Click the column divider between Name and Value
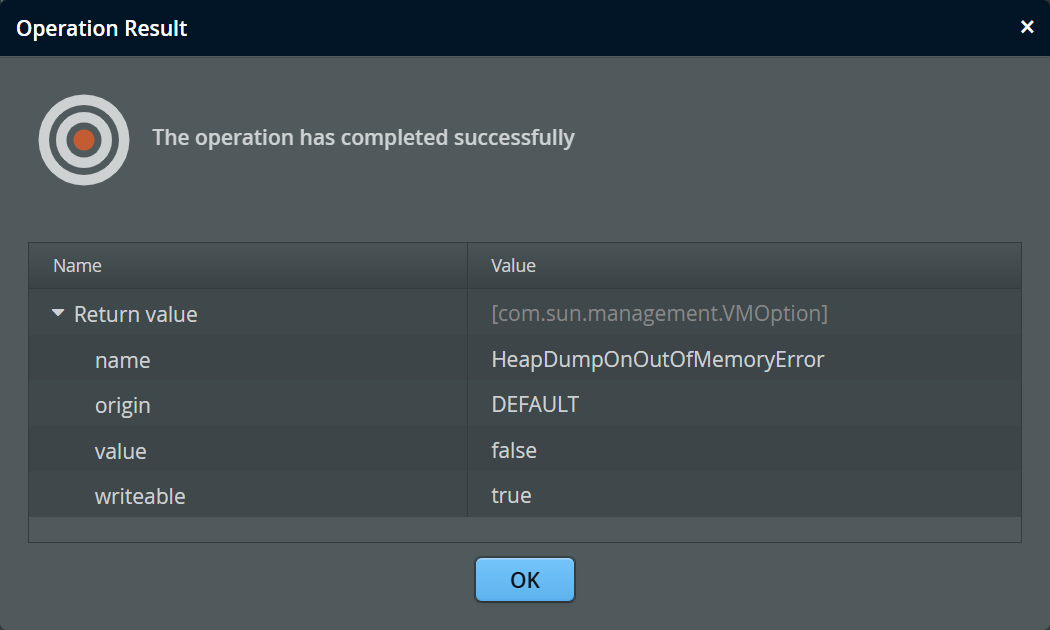Viewport: 1050px width, 630px height. [467, 266]
